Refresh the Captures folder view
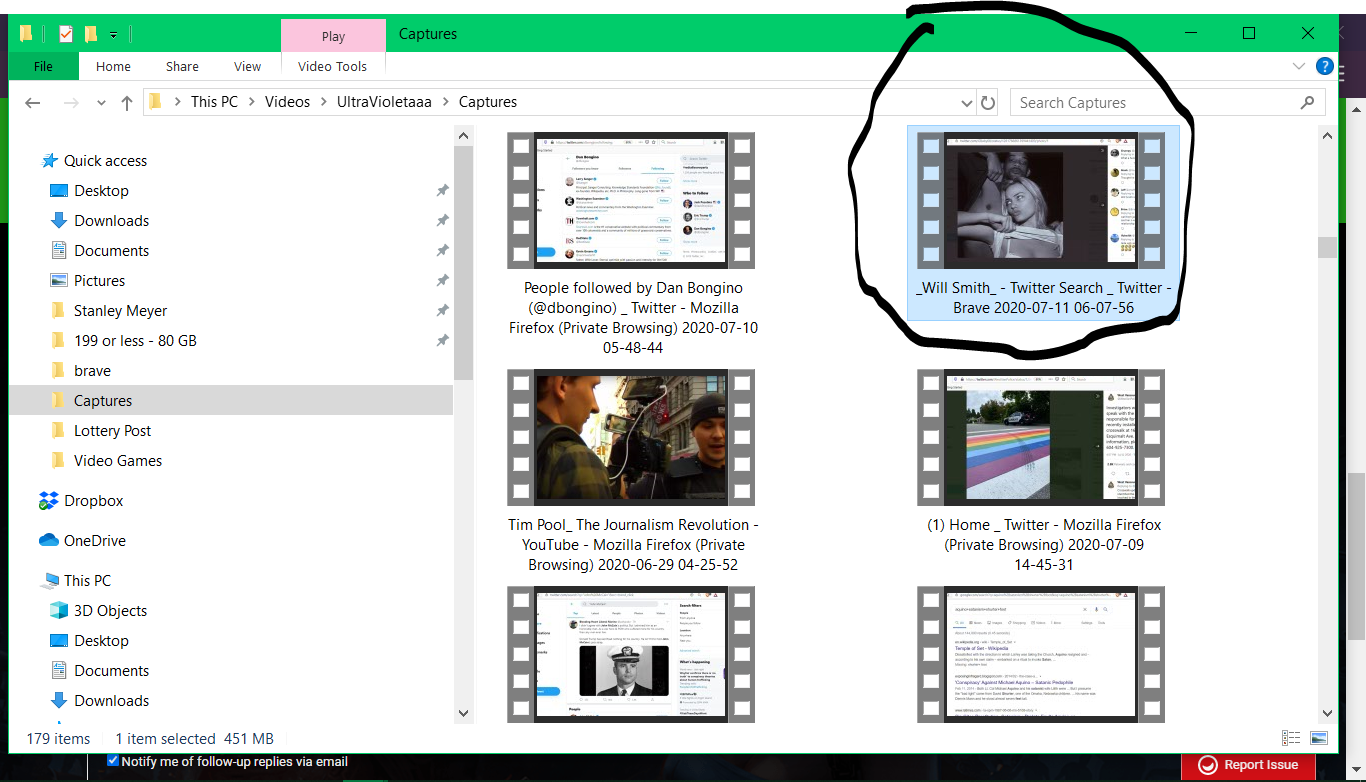This screenshot has width=1366, height=782. tap(988, 103)
